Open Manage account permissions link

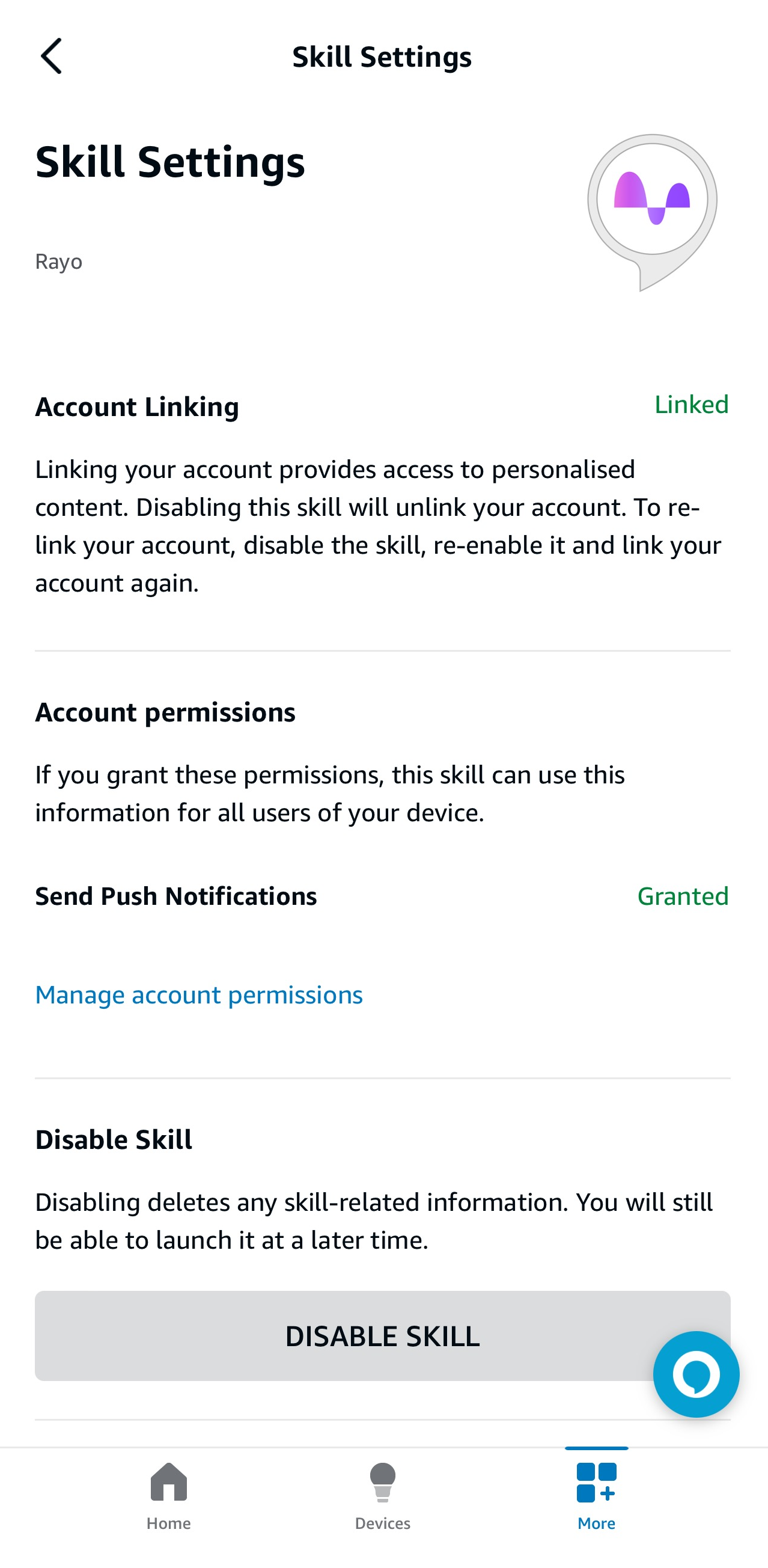199,994
